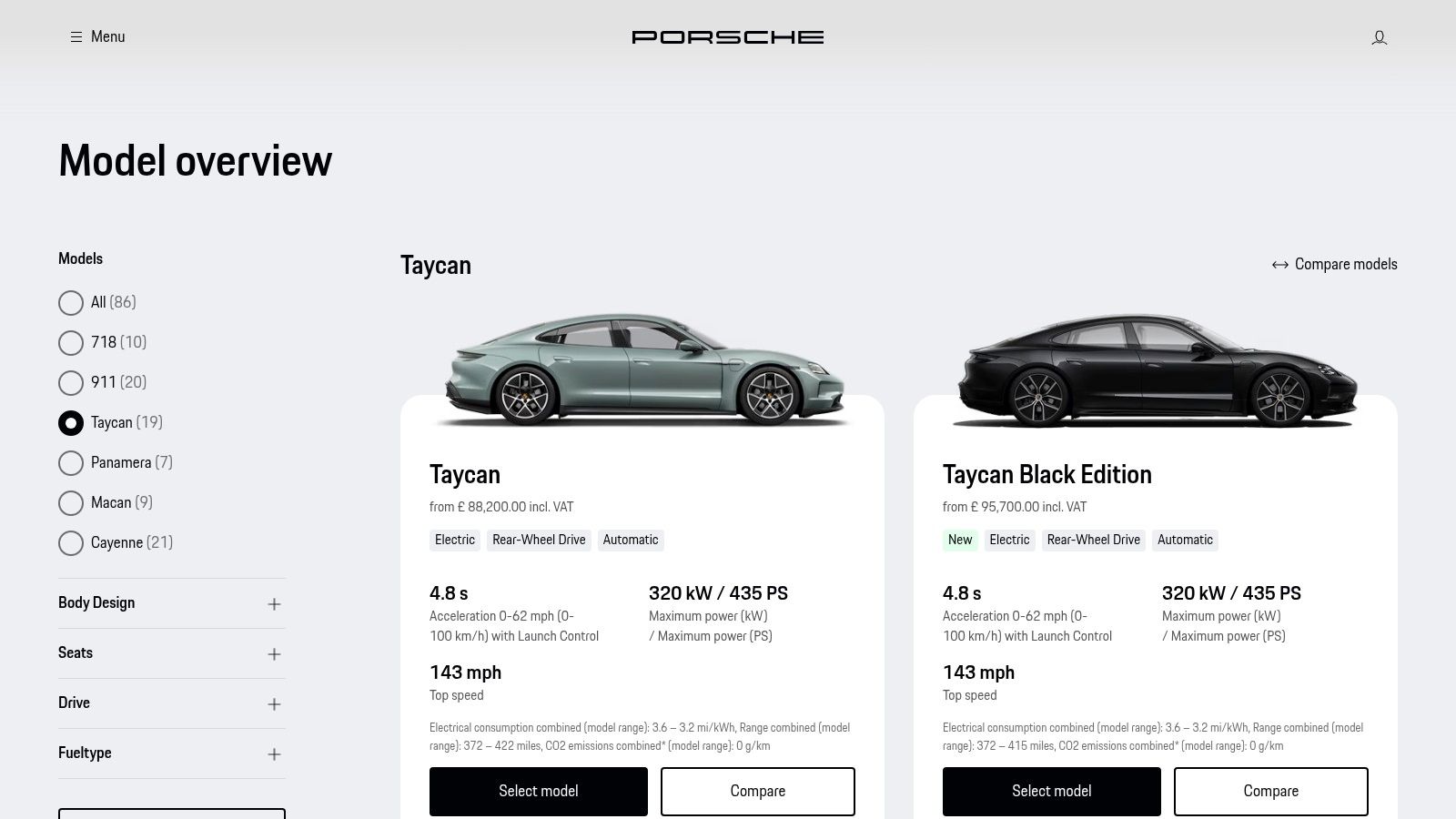Screen dimensions: 1456x819
Task: Open the hamburger Menu icon
Action: [x=76, y=37]
